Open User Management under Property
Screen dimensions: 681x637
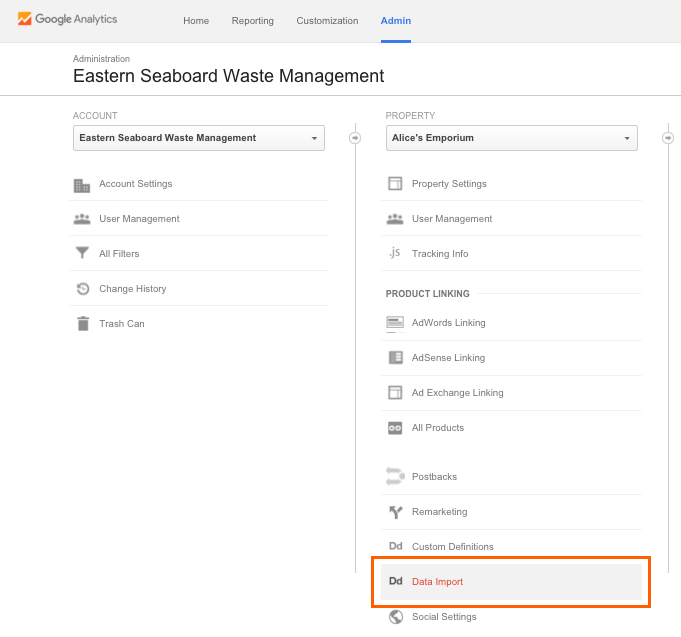[x=452, y=219]
